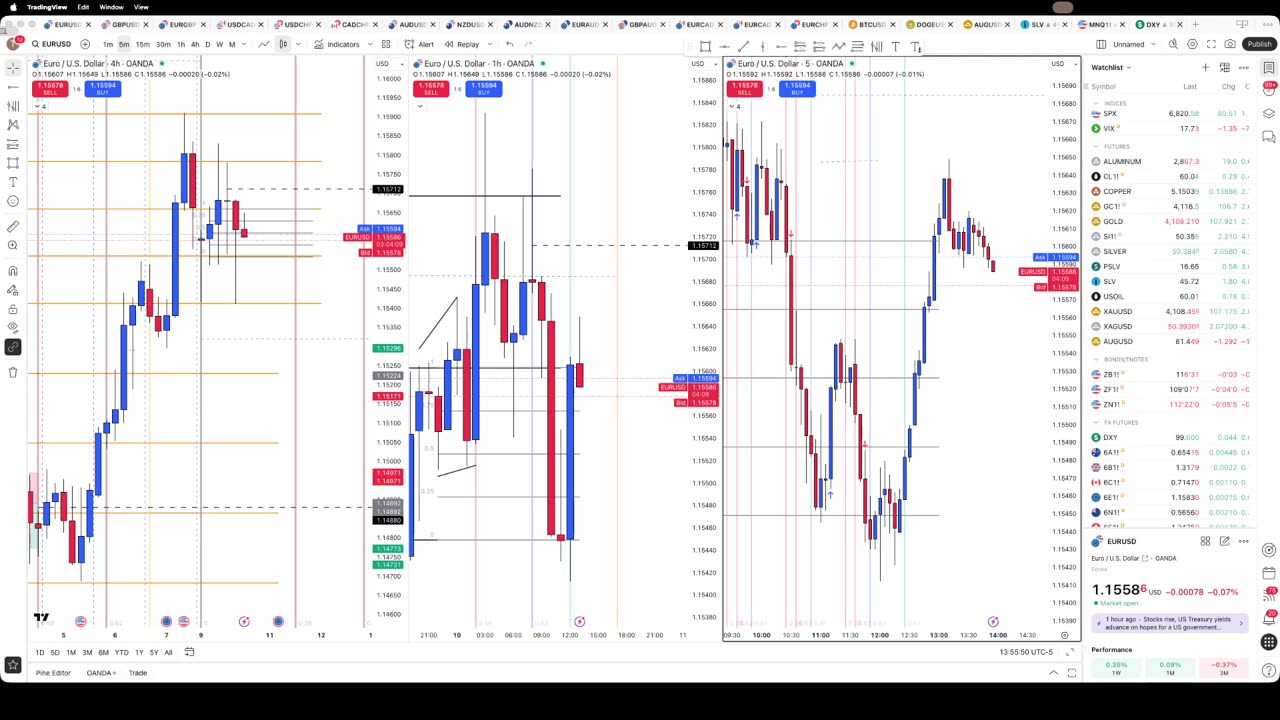Viewport: 1280px width, 720px height.
Task: Switch to the DOGEUSD tab
Action: click(929, 24)
